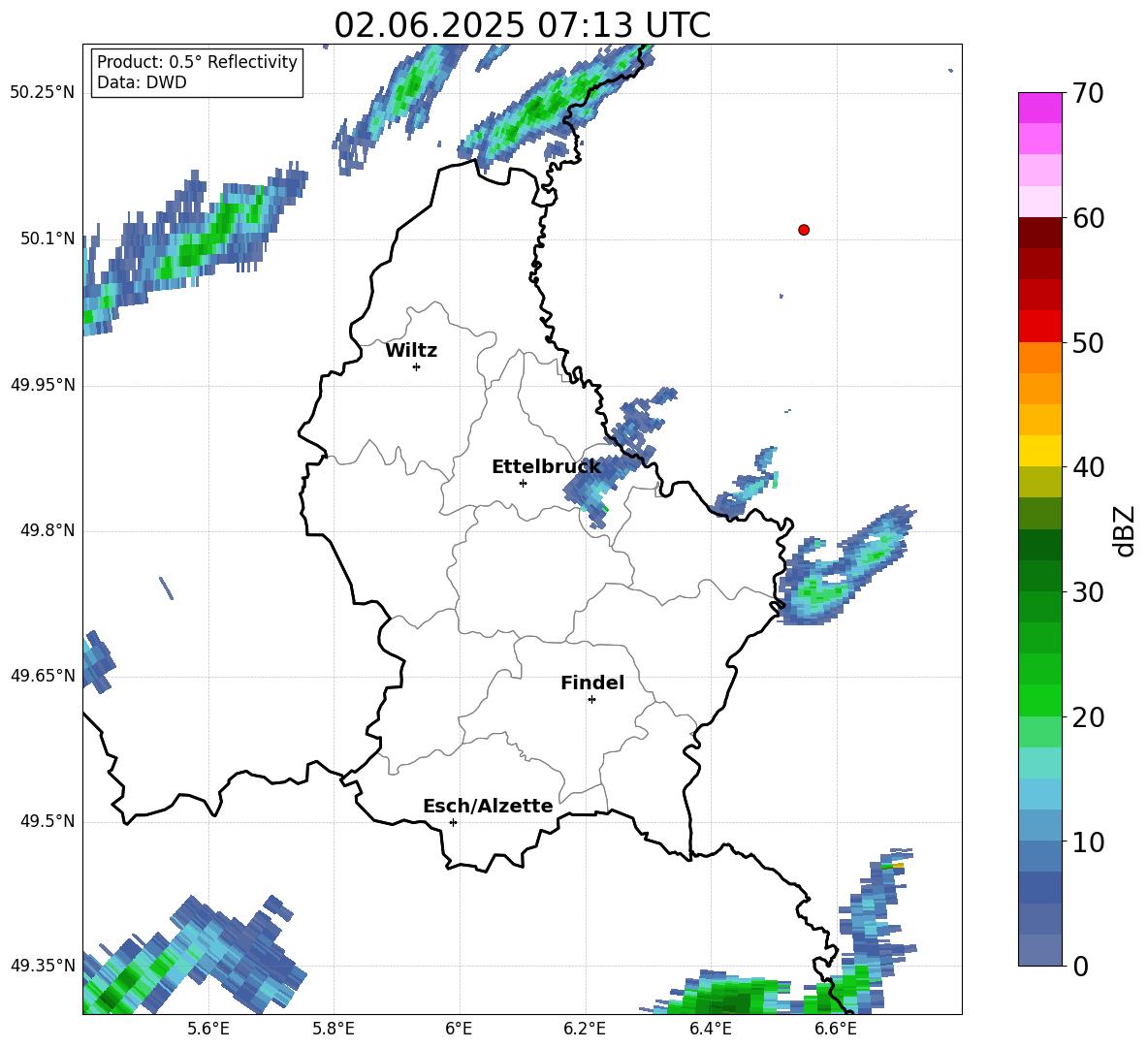Click the 5.8°E longitude label
This screenshot has width=1148, height=1048.
point(334,1029)
